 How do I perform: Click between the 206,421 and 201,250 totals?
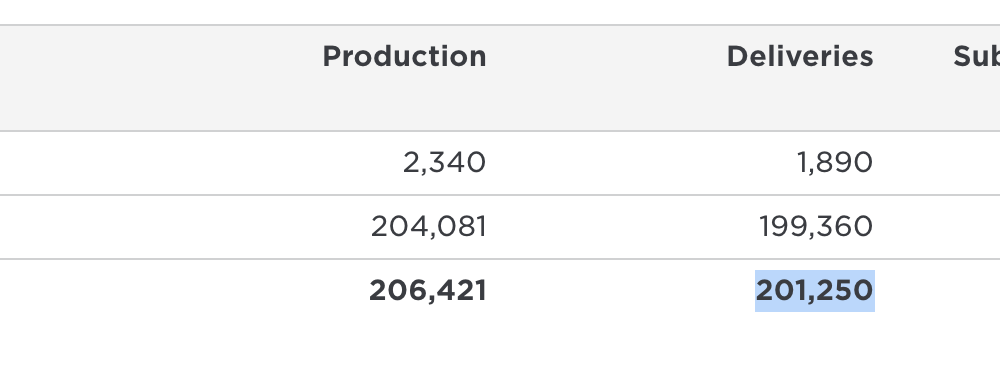click(621, 291)
